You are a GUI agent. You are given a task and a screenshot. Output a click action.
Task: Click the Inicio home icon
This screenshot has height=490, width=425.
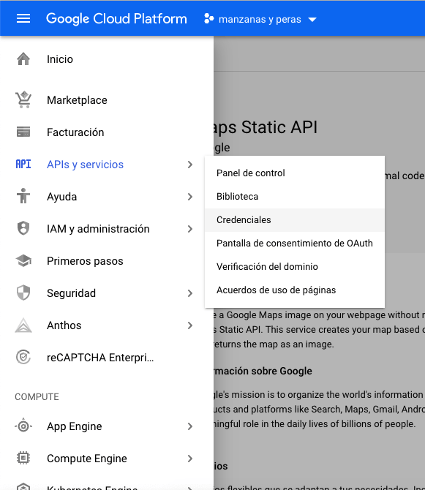pos(23,59)
